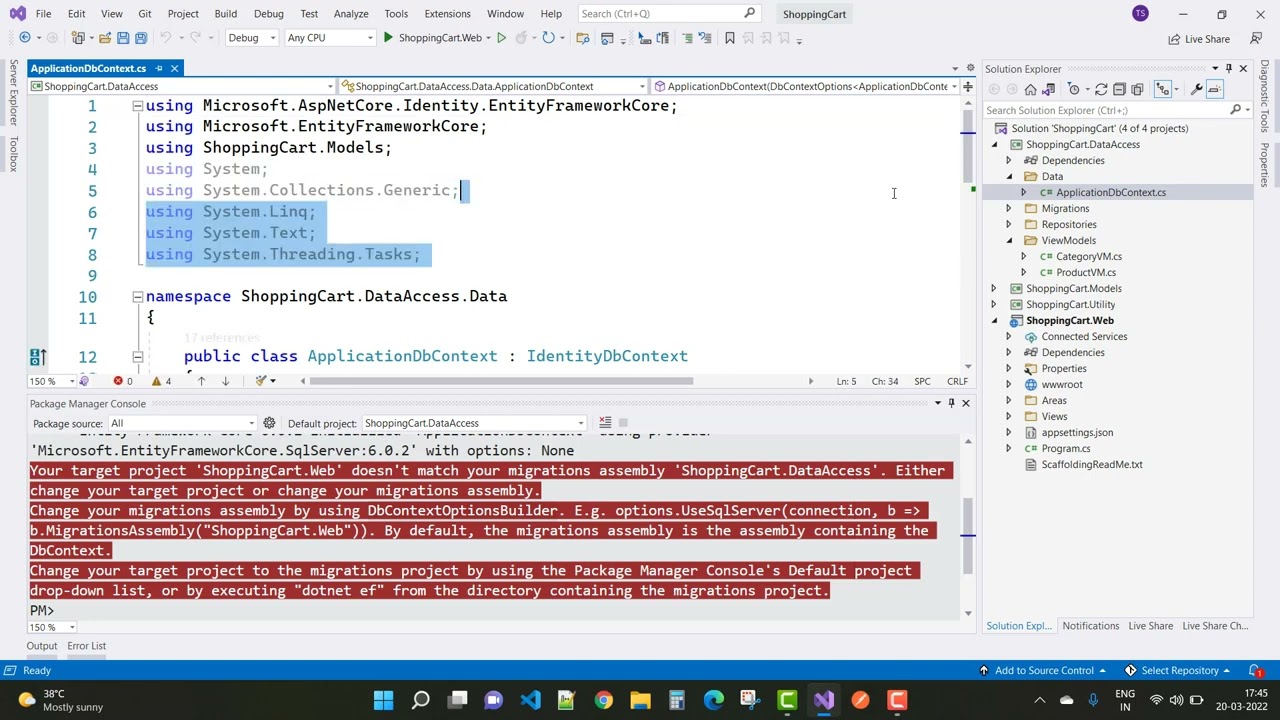Viewport: 1280px width, 720px height.
Task: Toggle bookmark icon in the toolbar
Action: [x=730, y=38]
